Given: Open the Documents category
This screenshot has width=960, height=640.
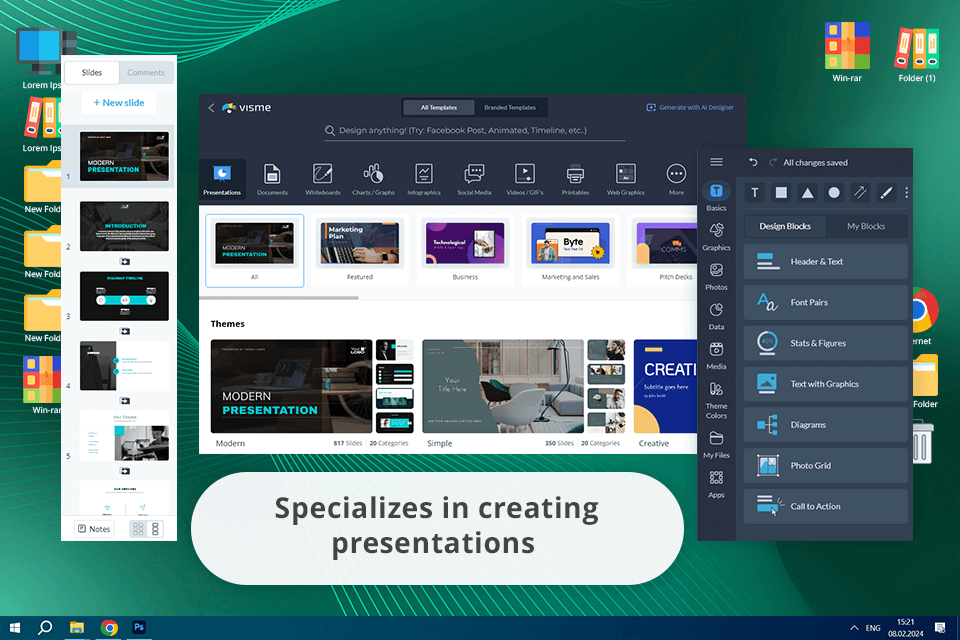Looking at the screenshot, I should coord(272,179).
